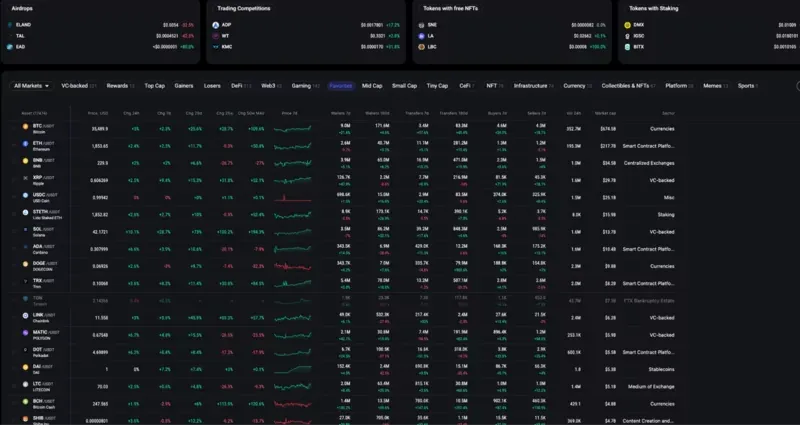The image size is (800, 425).
Task: Open the NFT category tab
Action: [x=494, y=86]
